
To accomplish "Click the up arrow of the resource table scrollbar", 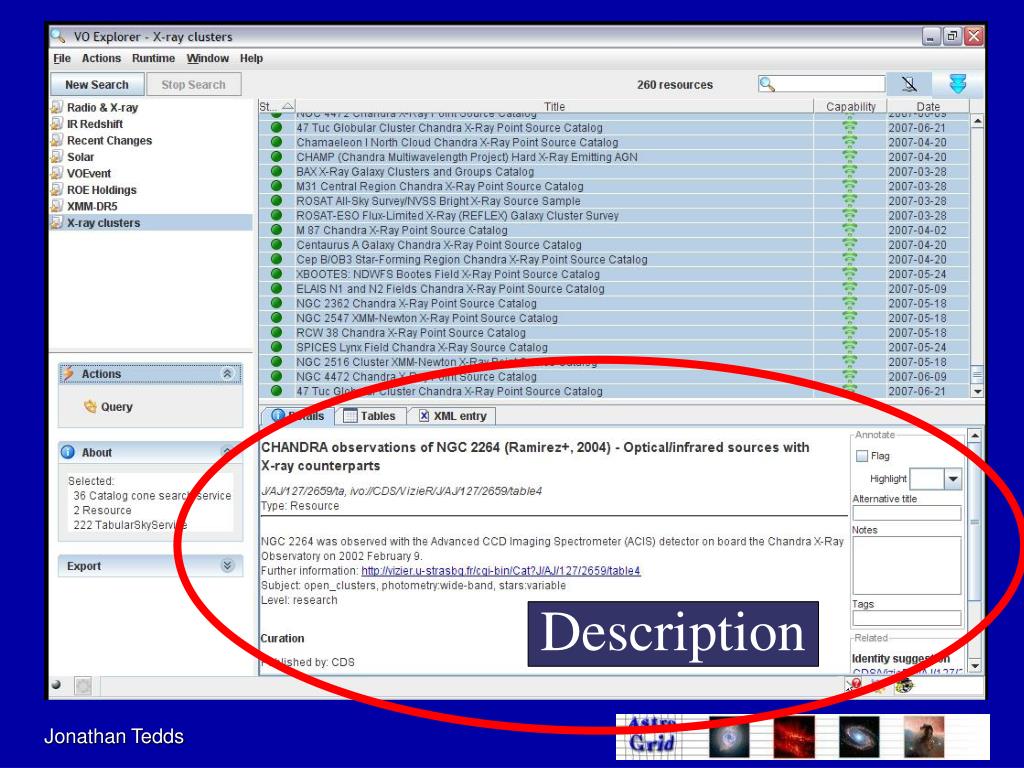I will (977, 121).
